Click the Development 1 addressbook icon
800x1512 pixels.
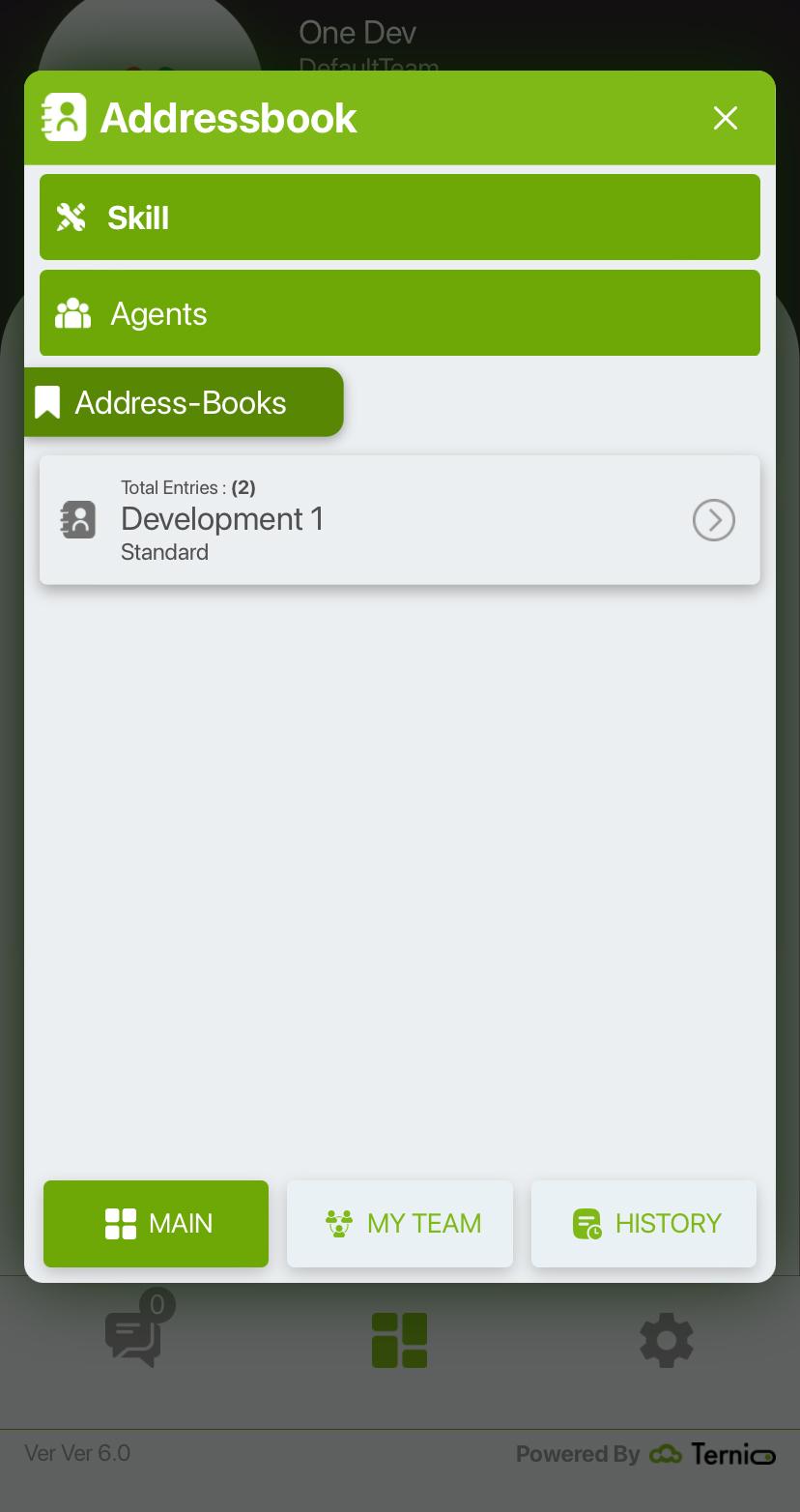point(78,519)
